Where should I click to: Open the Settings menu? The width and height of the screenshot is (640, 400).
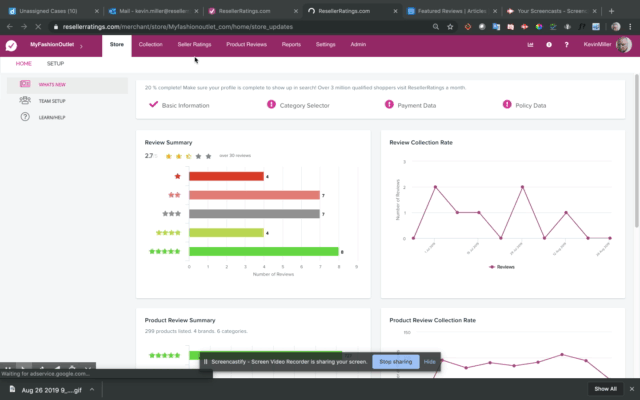[325, 44]
